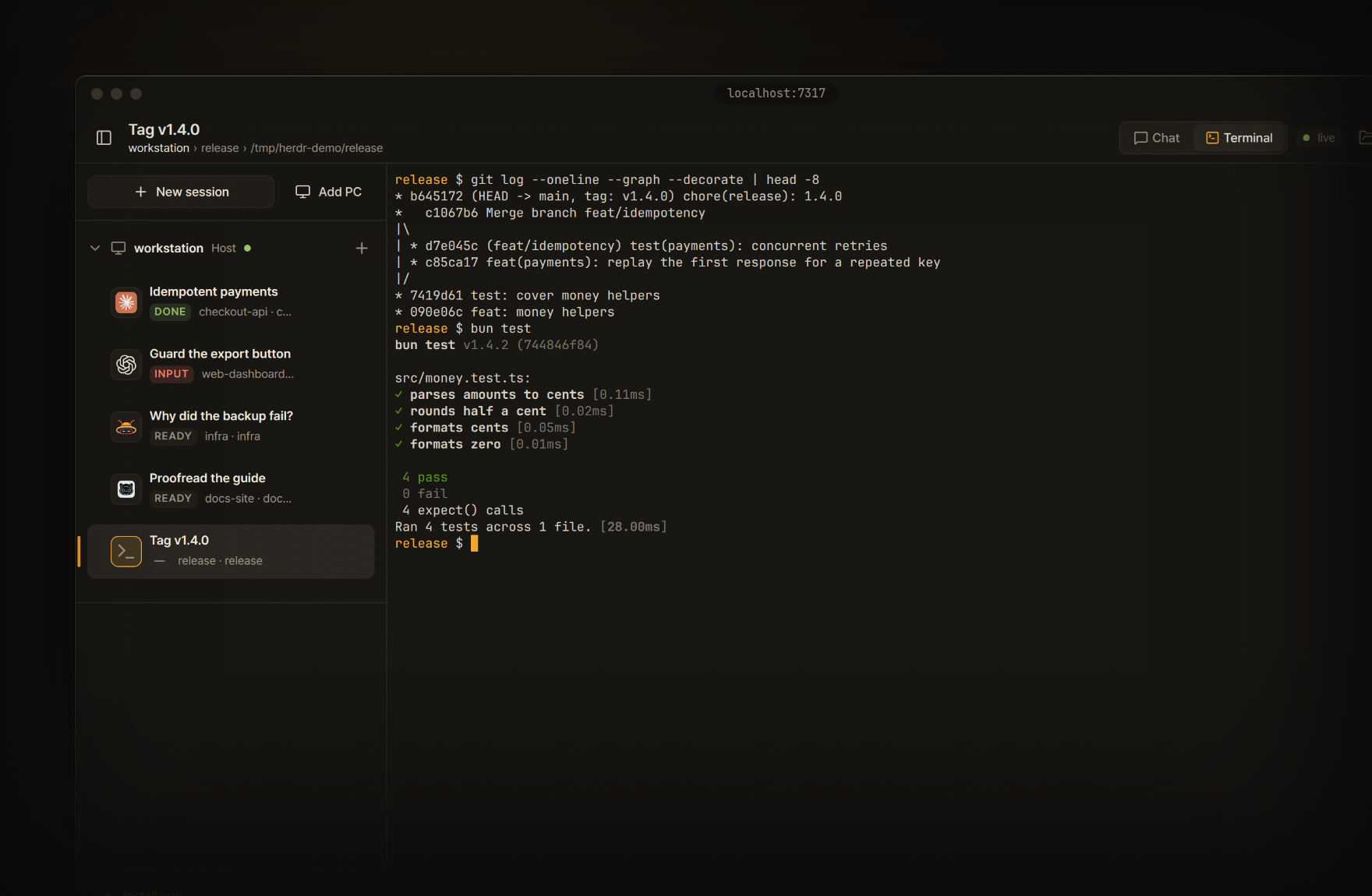Open the Idempotent payments session icon
The width and height of the screenshot is (1372, 896).
(x=126, y=302)
